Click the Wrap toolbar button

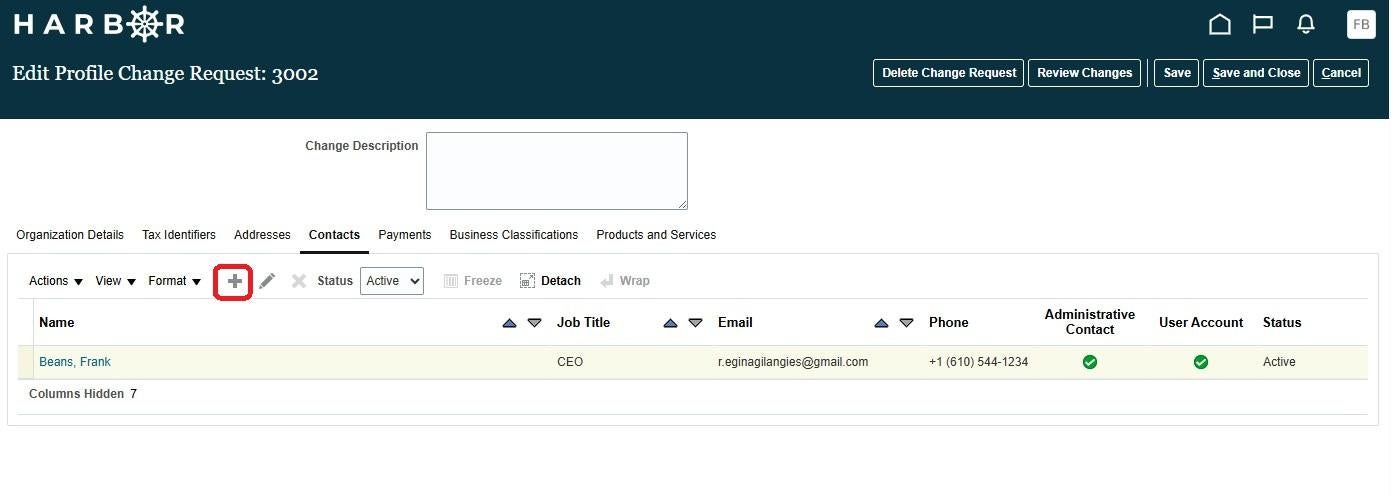point(625,281)
